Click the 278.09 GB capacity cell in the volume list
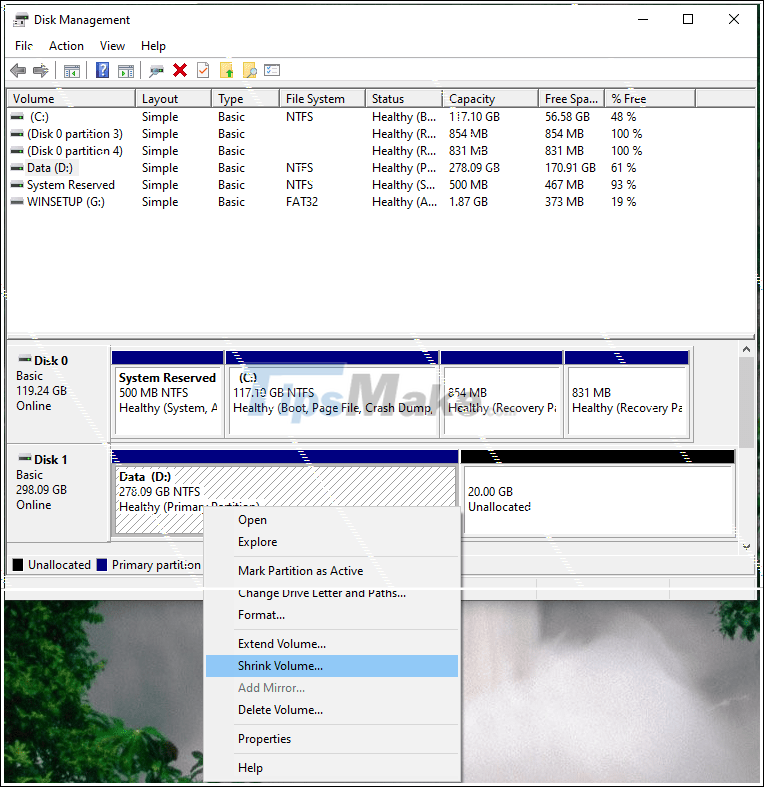 tap(474, 168)
